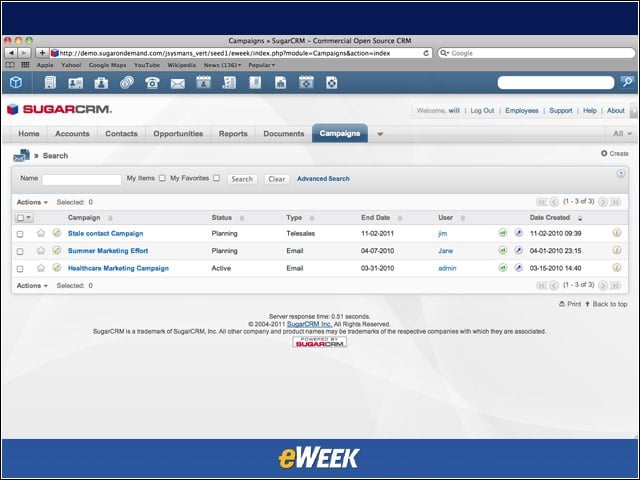Star Healthcare Marketing Campaign as favorite
The height and width of the screenshot is (480, 640).
(40, 268)
